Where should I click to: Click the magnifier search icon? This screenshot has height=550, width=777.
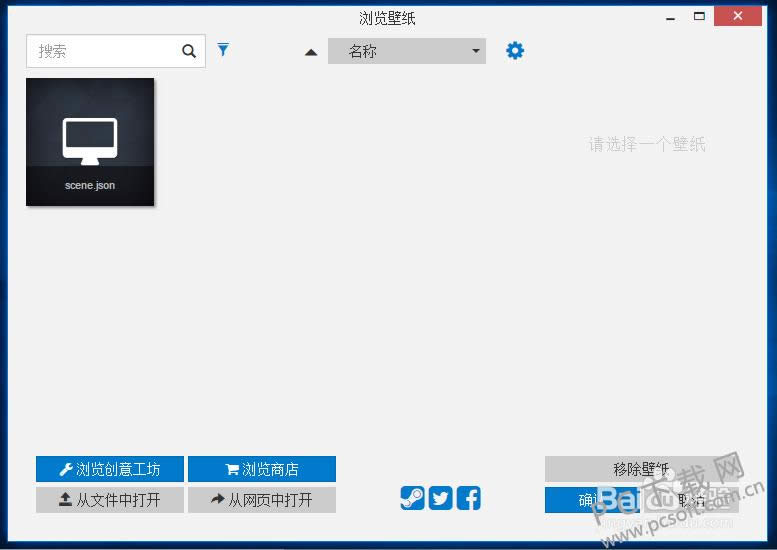(189, 51)
